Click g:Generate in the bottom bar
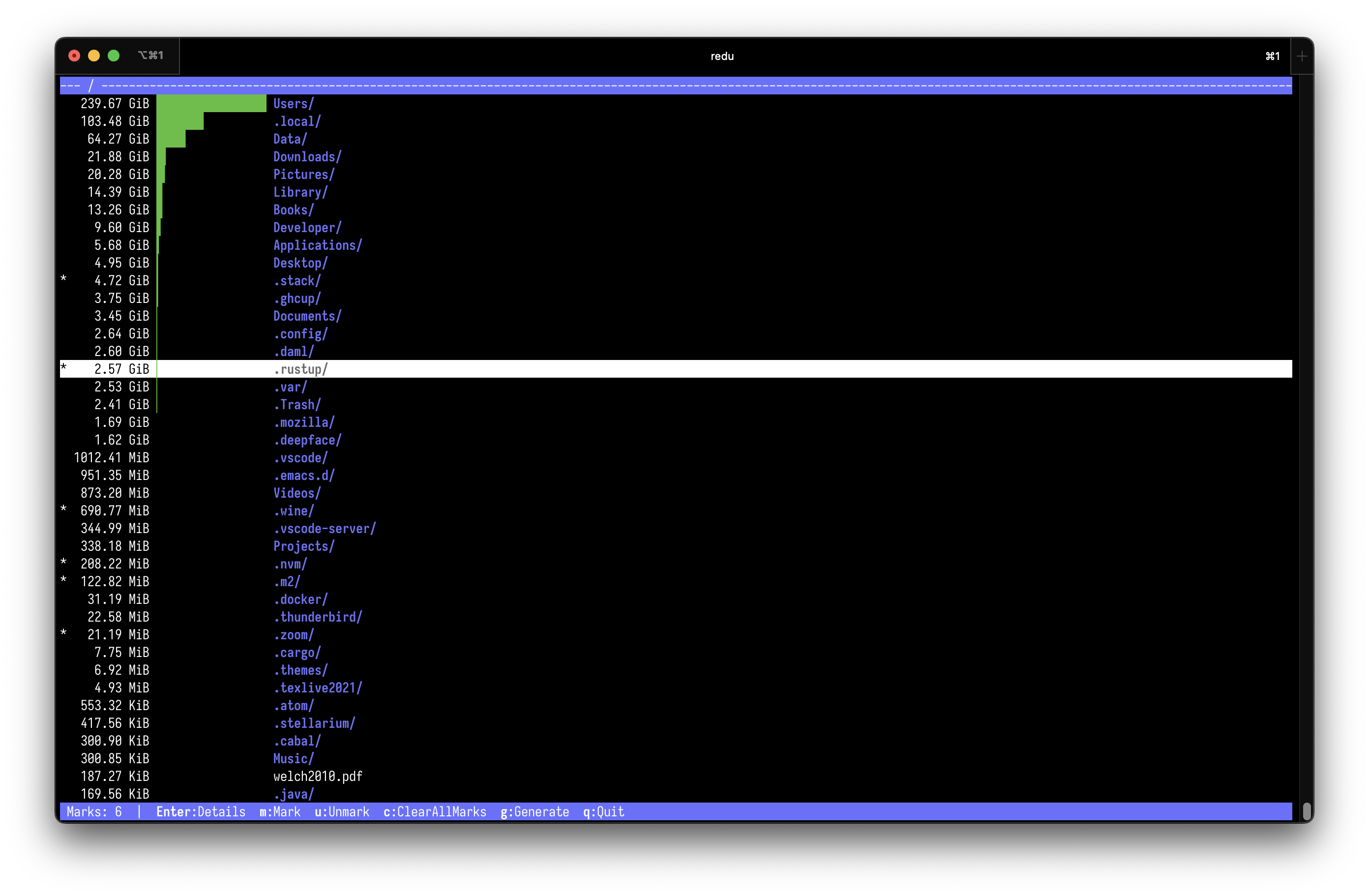This screenshot has width=1369, height=896. [535, 811]
